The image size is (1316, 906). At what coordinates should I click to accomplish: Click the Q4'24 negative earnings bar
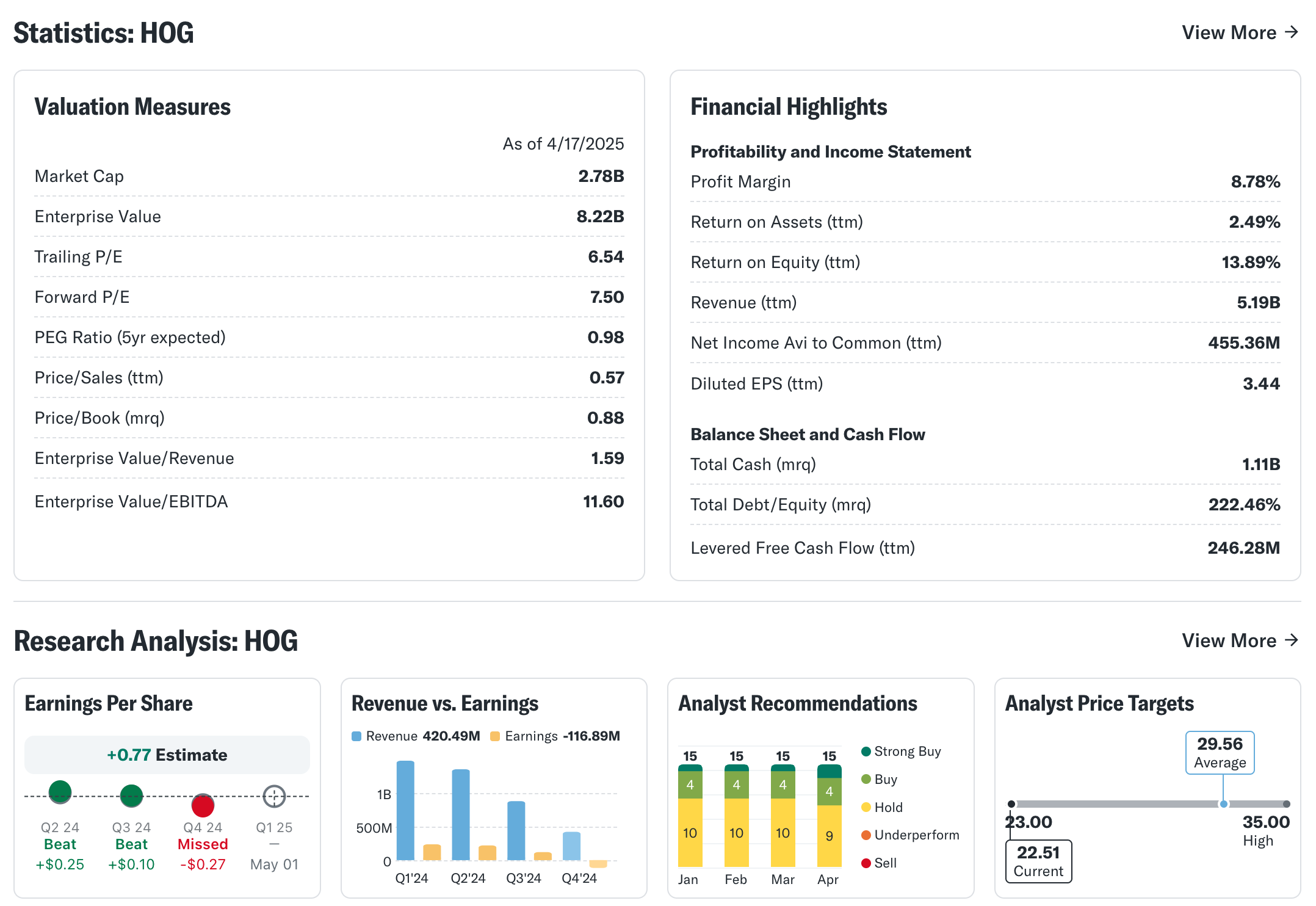point(598,864)
